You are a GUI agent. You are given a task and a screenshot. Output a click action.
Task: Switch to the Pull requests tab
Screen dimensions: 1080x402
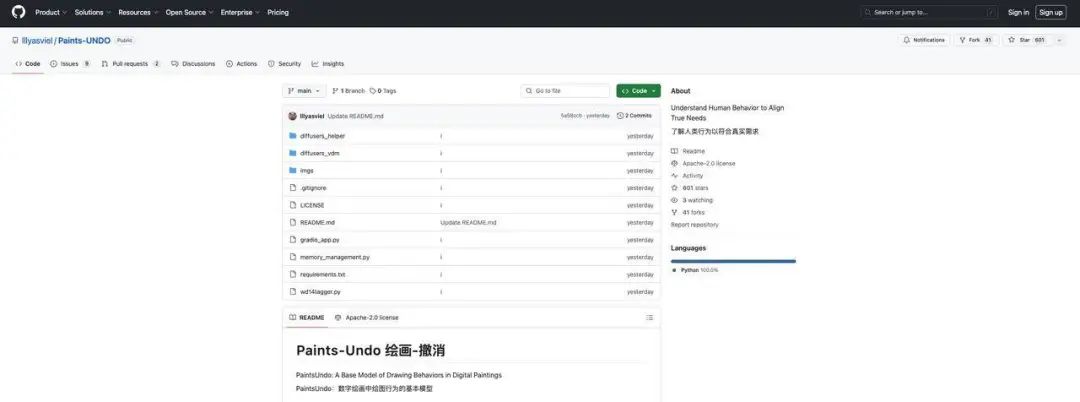click(131, 64)
